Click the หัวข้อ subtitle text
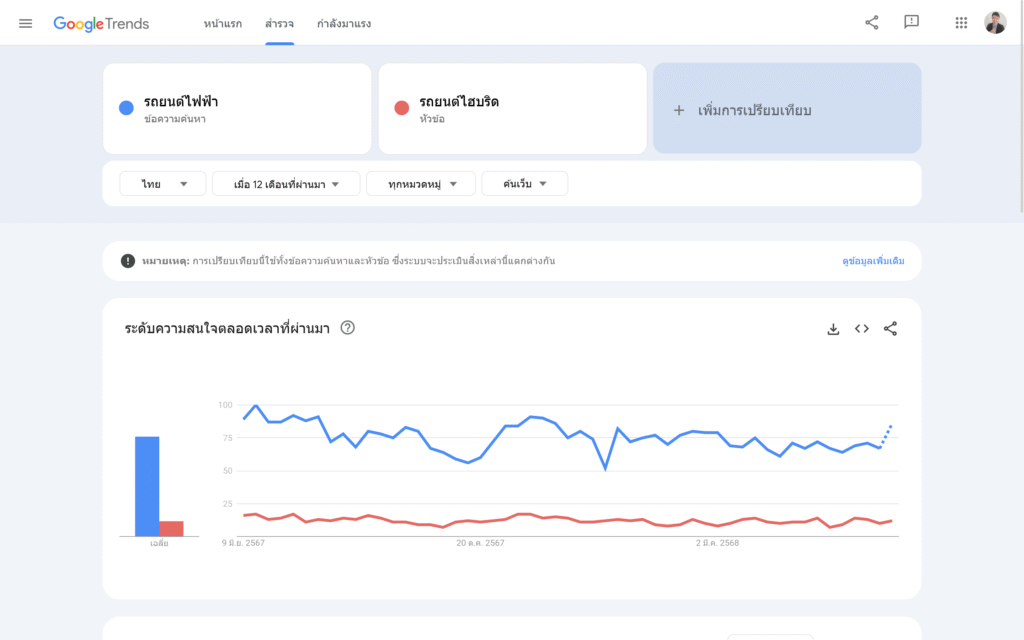The image size is (1024, 640). (x=432, y=119)
